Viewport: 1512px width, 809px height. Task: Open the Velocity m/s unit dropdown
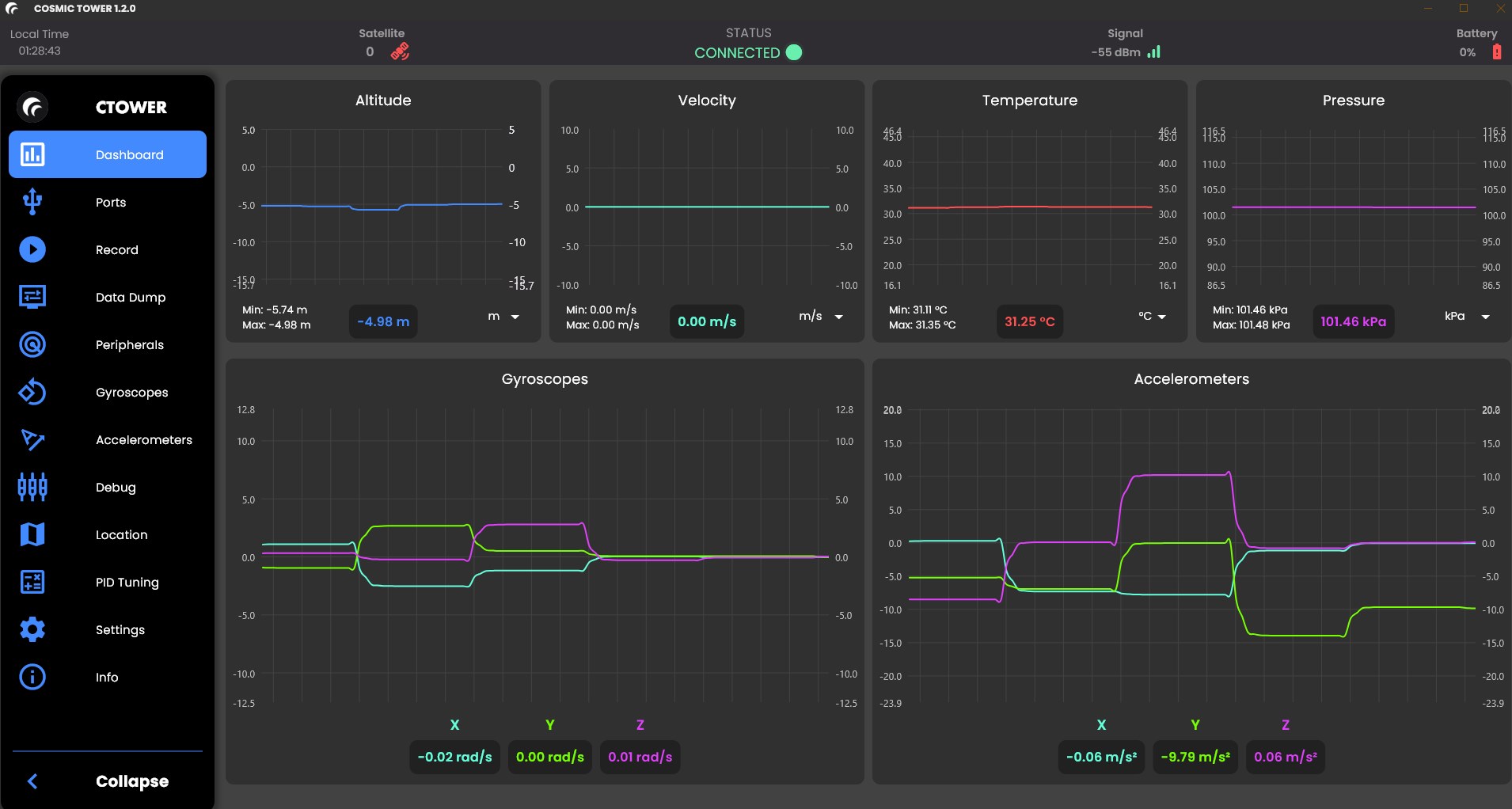[821, 317]
